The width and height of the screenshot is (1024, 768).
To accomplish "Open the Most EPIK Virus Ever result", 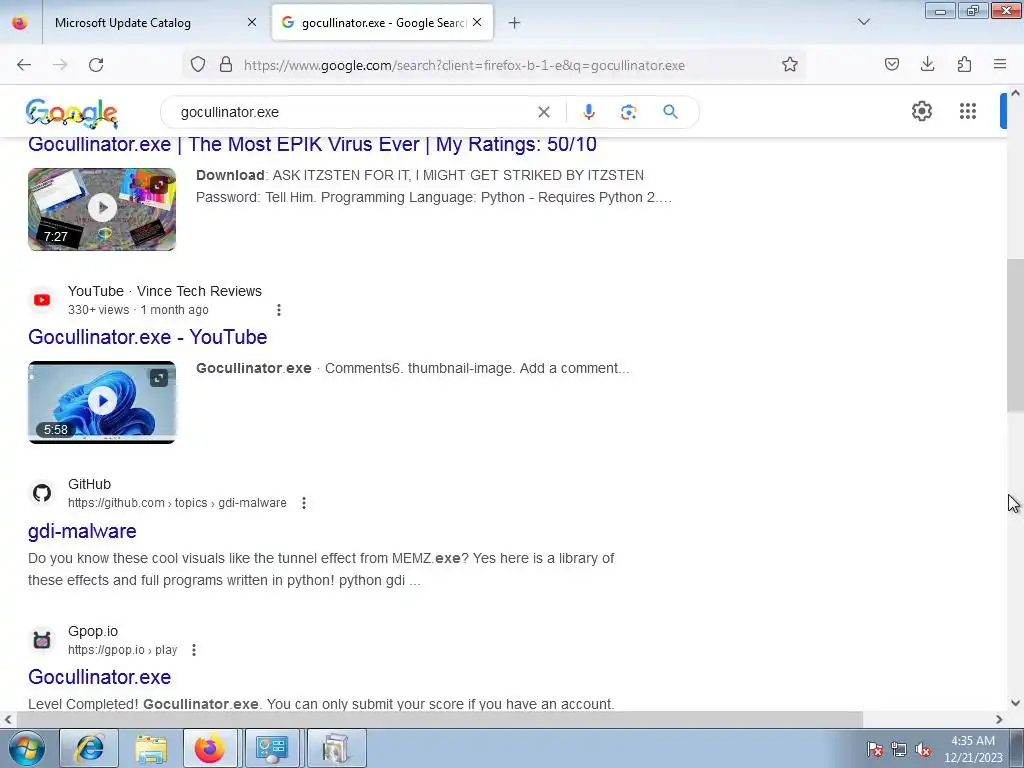I will 312,144.
